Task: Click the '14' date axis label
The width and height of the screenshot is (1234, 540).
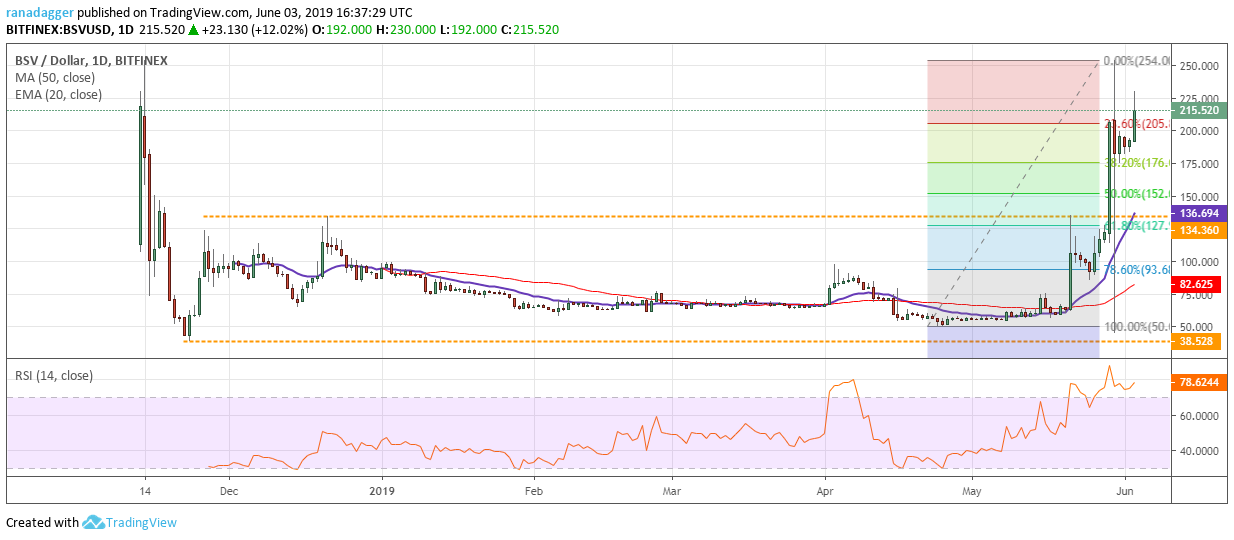Action: pos(146,491)
